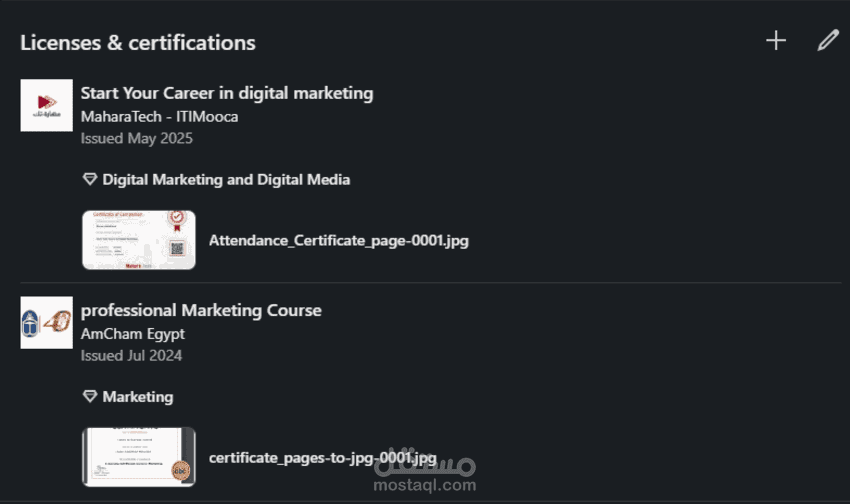This screenshot has width=850, height=504.
Task: Click the "AmCham Egypt" issuer name
Action: click(133, 333)
